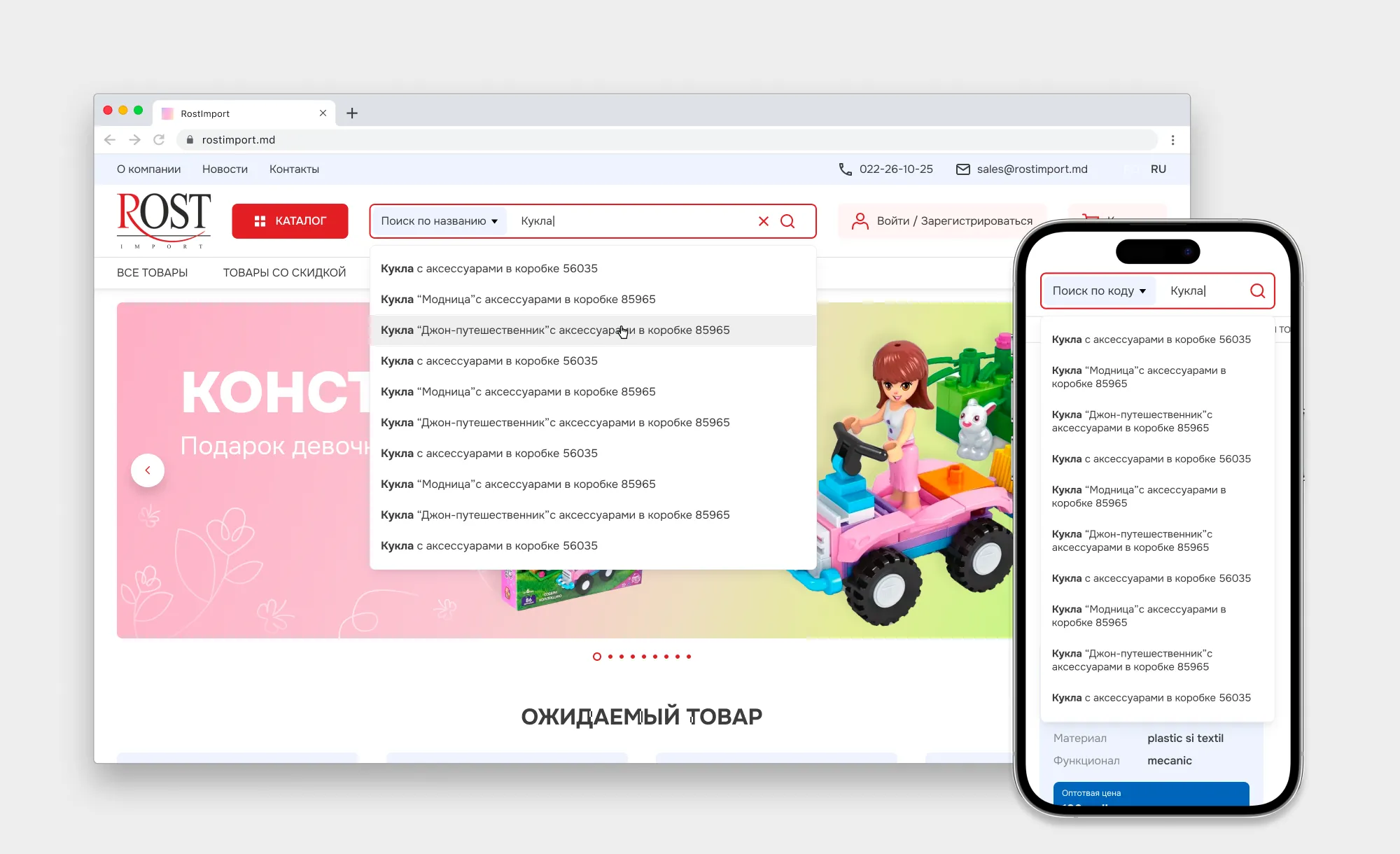
Task: Open a new browser tab
Action: [x=352, y=113]
